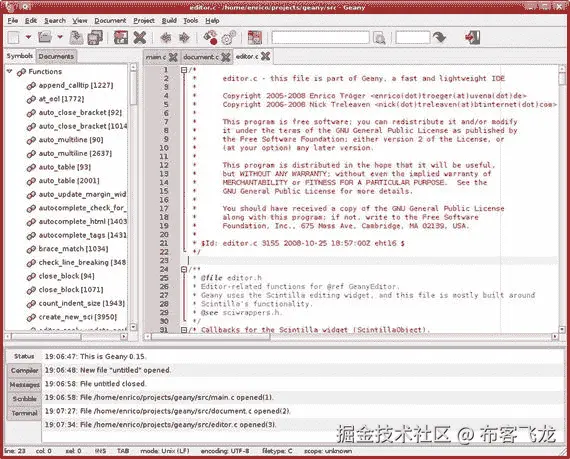570x459 pixels.
Task: Collapse the fold marker at line 31
Action: click(x=184, y=330)
